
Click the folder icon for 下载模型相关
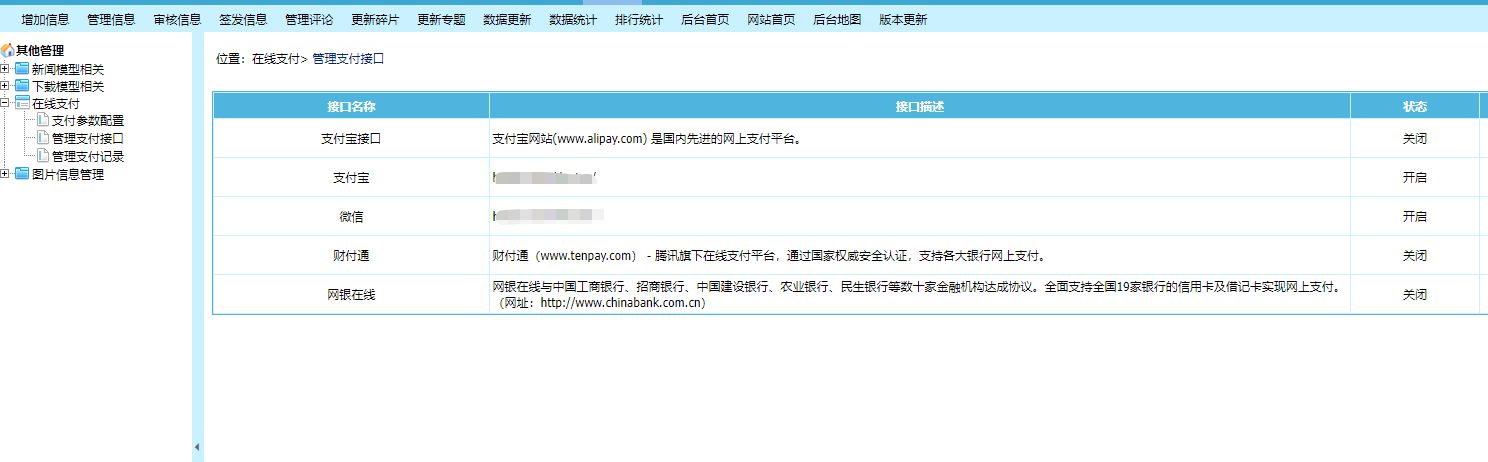22,87
